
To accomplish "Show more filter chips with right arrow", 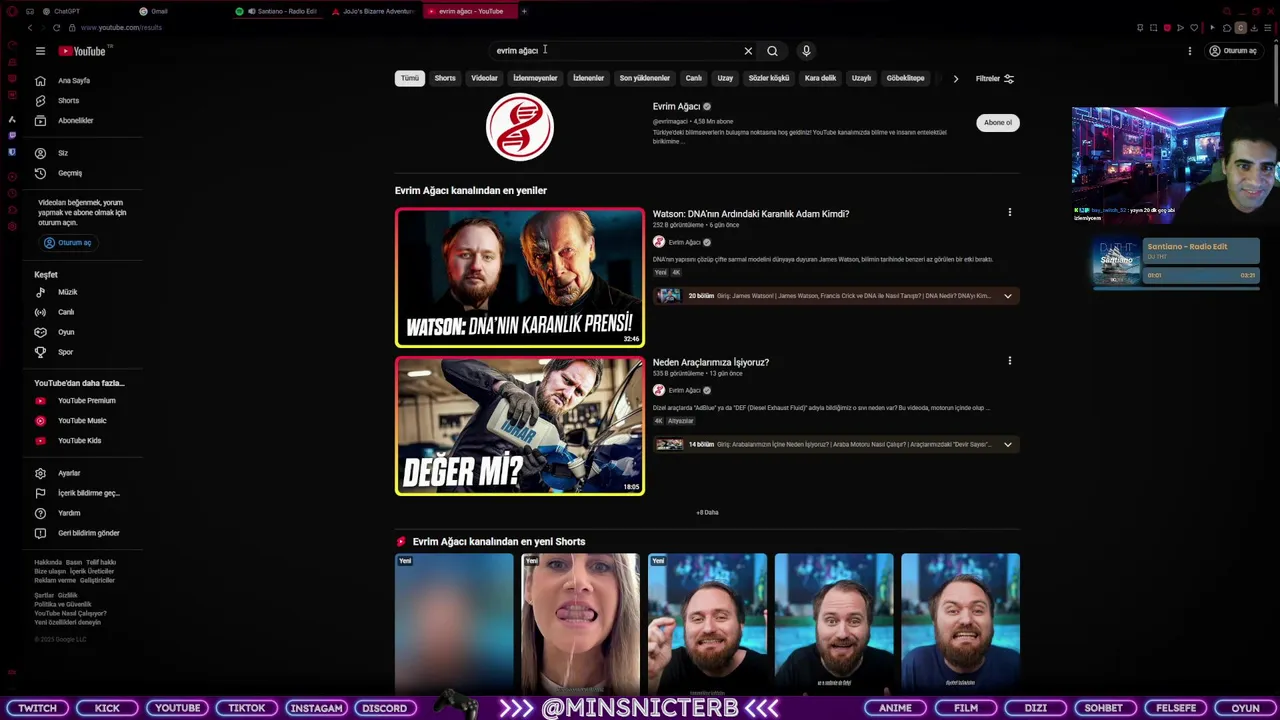I will [955, 78].
